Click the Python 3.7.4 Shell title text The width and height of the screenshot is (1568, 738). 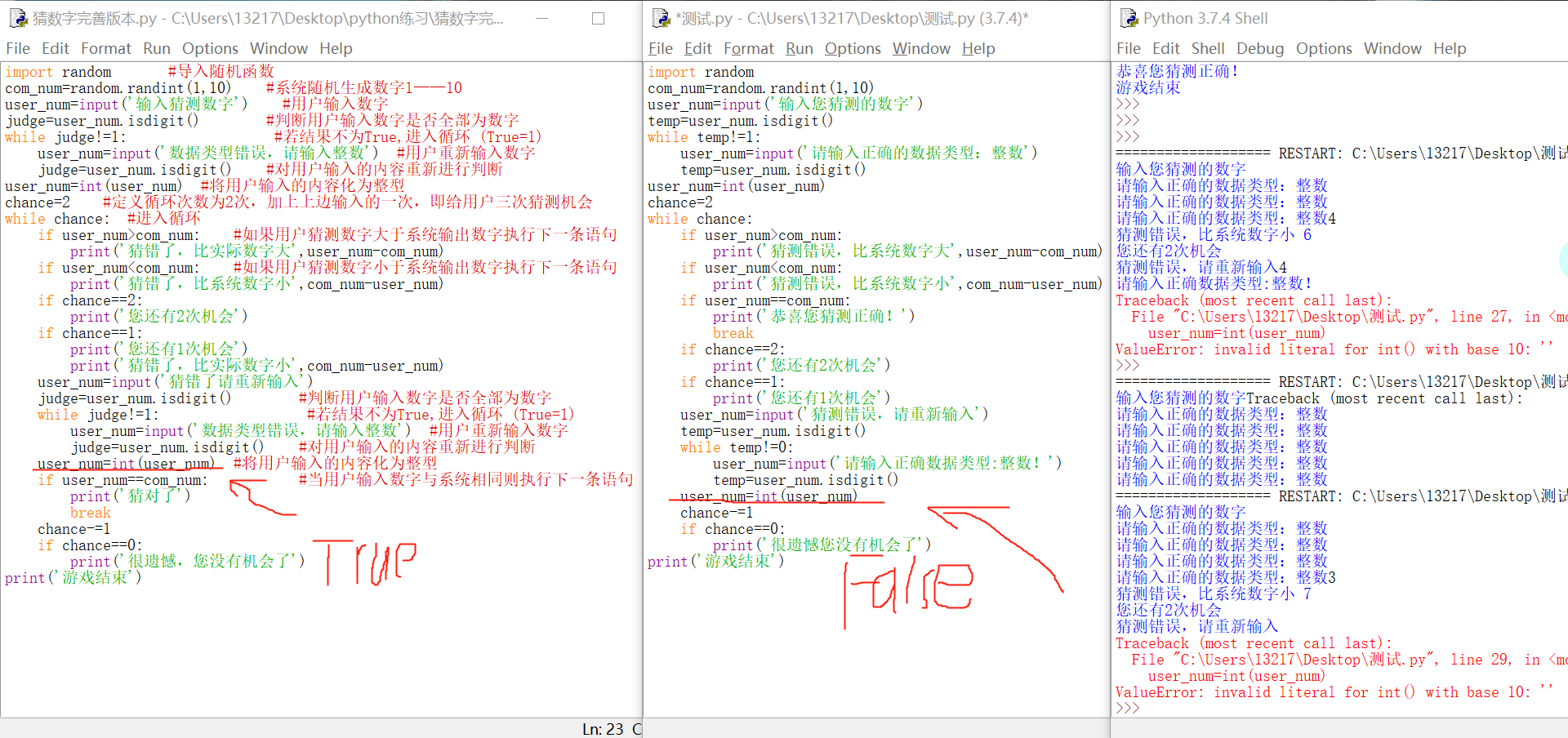(1205, 18)
